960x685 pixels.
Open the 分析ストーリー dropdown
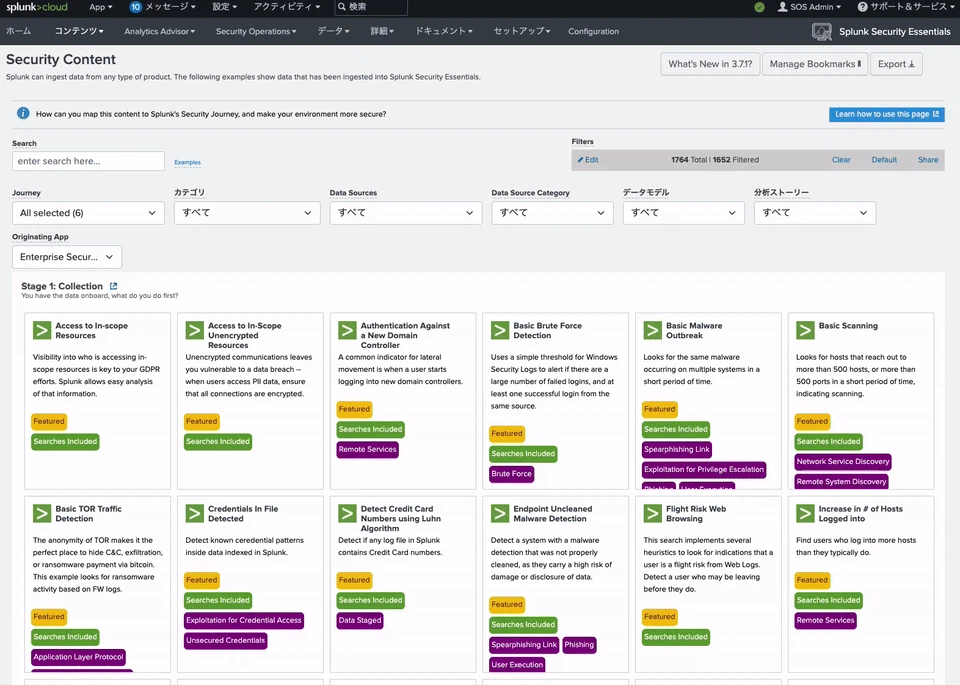click(x=815, y=213)
